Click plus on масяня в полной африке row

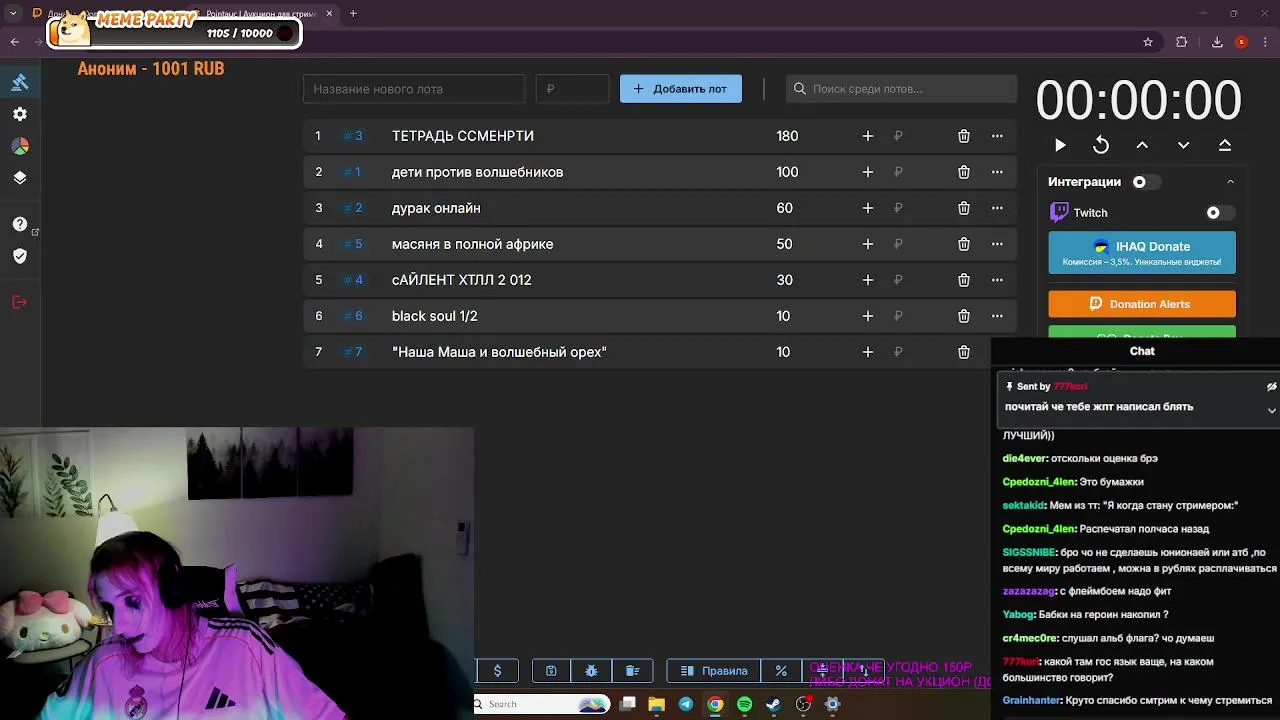pos(868,244)
